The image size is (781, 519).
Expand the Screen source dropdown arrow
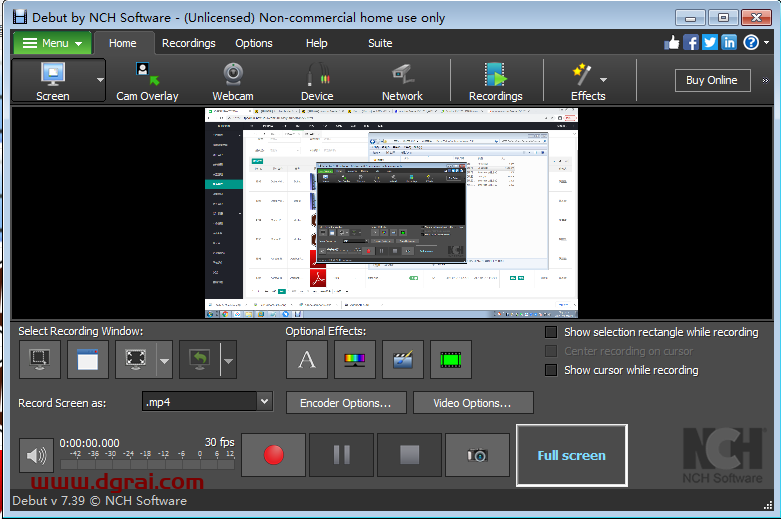[100, 80]
